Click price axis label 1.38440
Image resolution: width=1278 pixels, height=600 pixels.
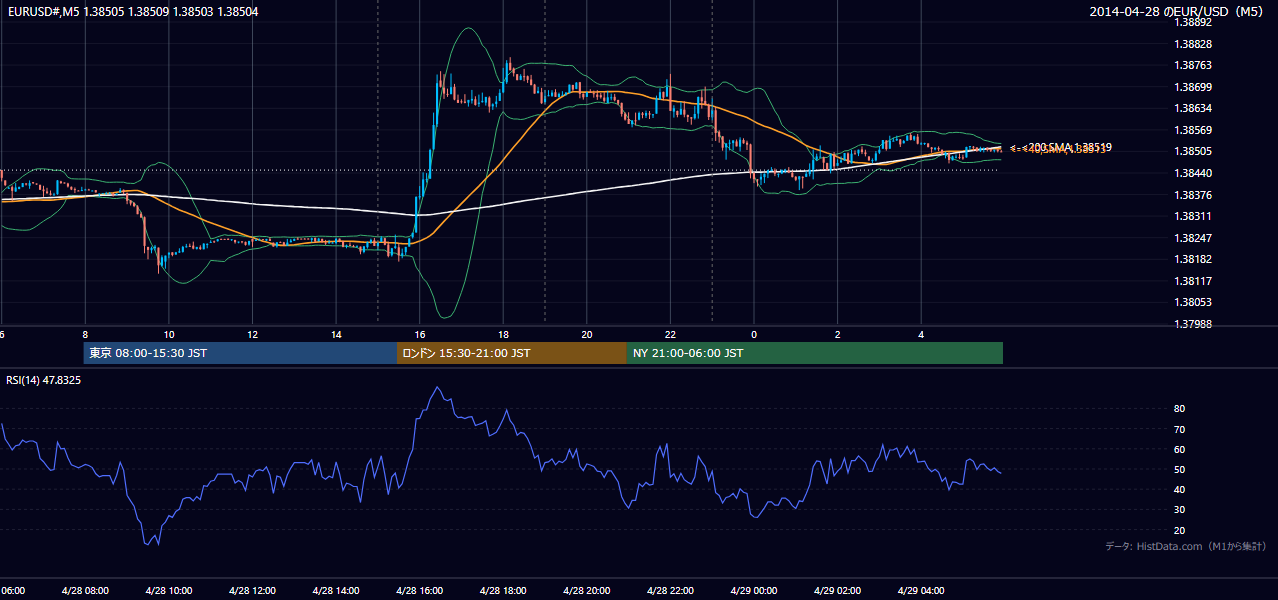click(x=1194, y=173)
